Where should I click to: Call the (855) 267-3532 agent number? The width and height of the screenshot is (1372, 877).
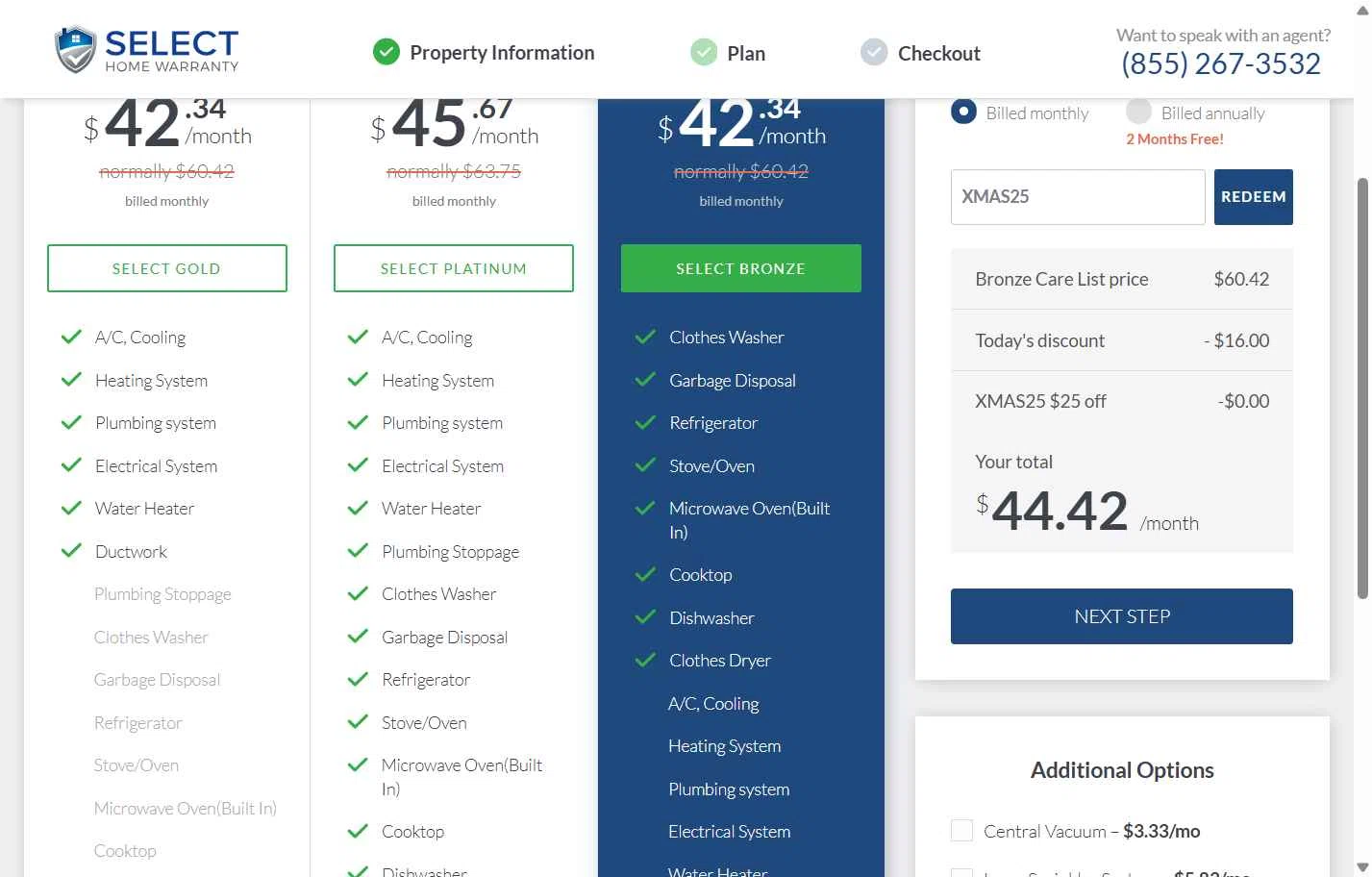pyautogui.click(x=1221, y=64)
